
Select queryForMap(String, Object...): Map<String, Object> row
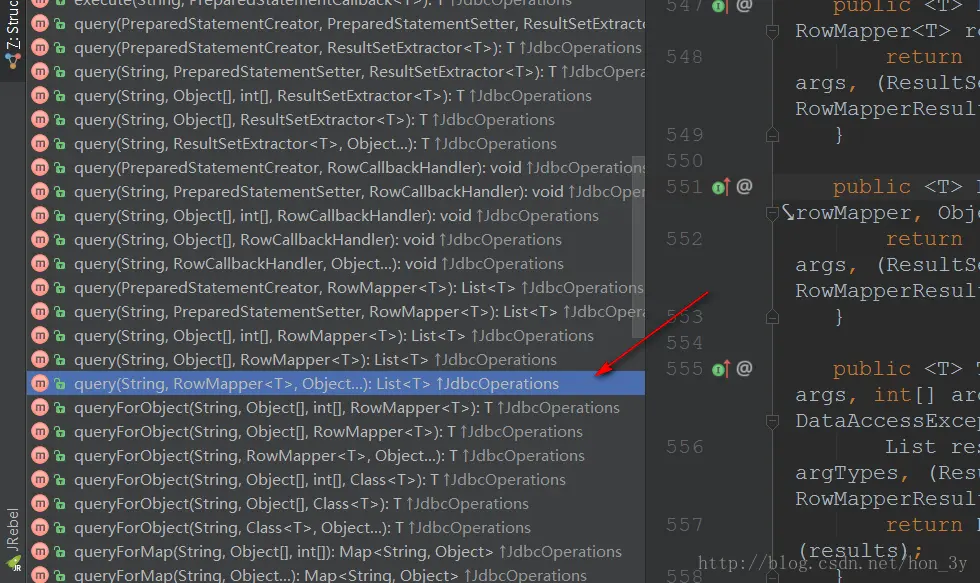336,575
